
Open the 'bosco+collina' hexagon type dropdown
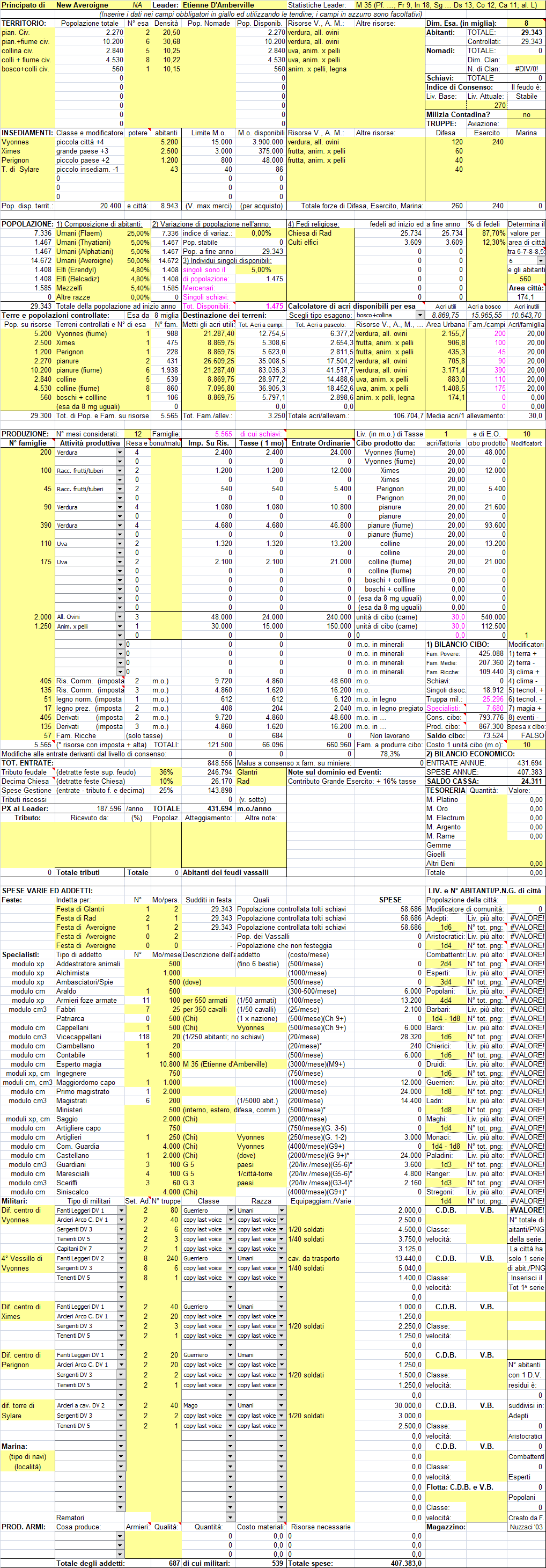[419, 315]
